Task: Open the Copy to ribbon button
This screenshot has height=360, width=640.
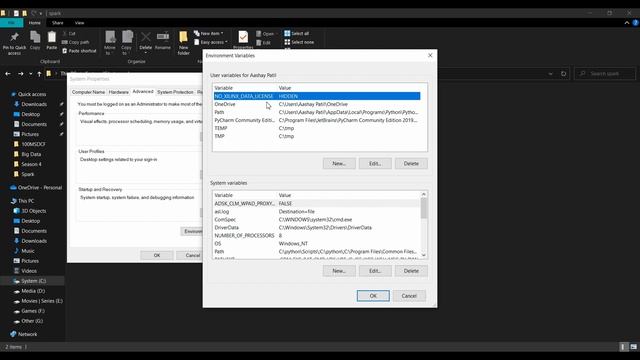Action: (x=127, y=43)
